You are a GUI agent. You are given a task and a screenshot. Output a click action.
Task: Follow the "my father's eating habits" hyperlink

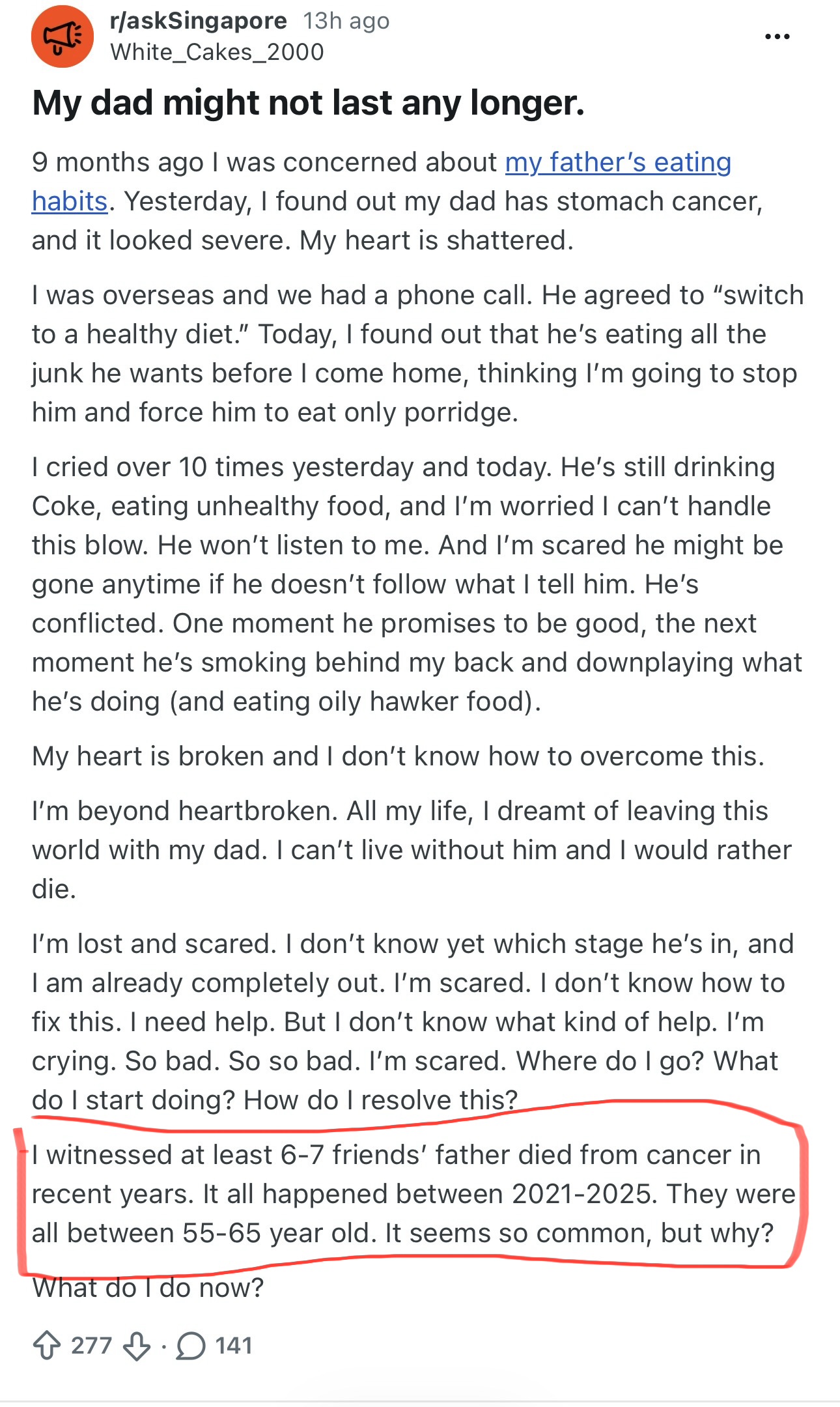click(617, 163)
